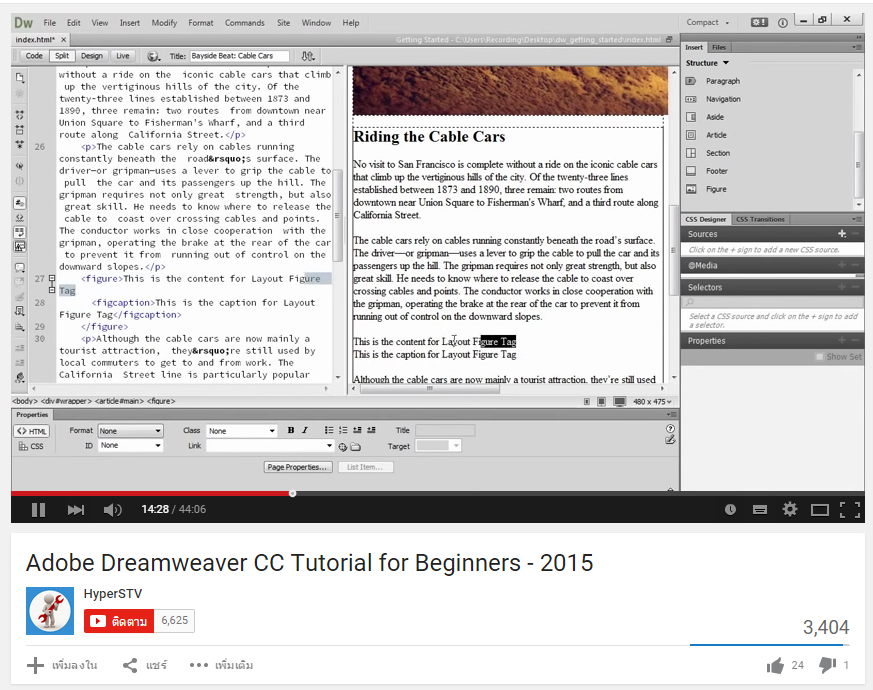Image resolution: width=873 pixels, height=690 pixels.
Task: Edit the document Title field
Action: click(x=240, y=56)
